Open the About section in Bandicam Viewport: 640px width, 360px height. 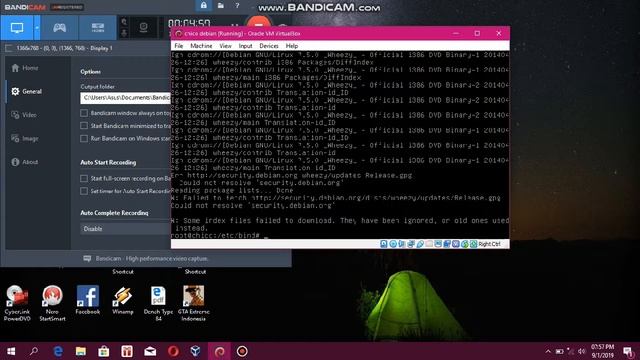(x=25, y=162)
